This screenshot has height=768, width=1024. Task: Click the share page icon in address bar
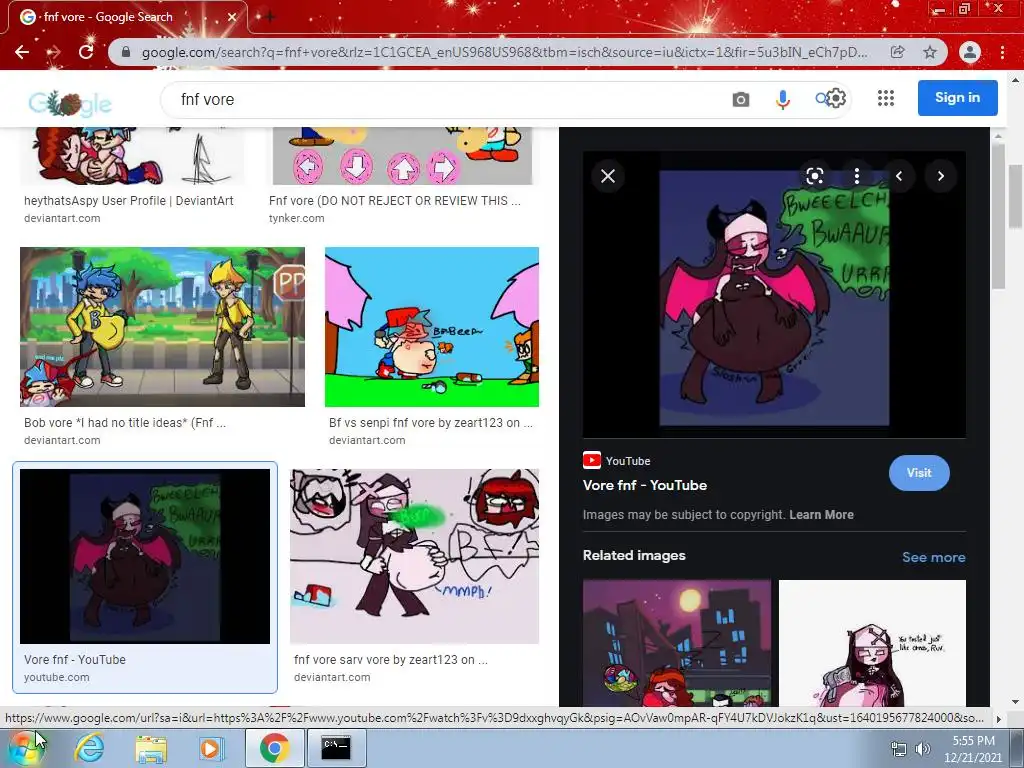pyautogui.click(x=898, y=52)
